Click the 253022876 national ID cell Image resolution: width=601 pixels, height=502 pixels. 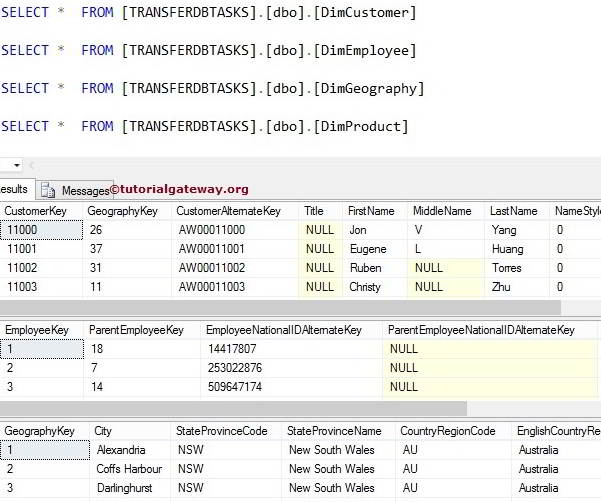291,368
